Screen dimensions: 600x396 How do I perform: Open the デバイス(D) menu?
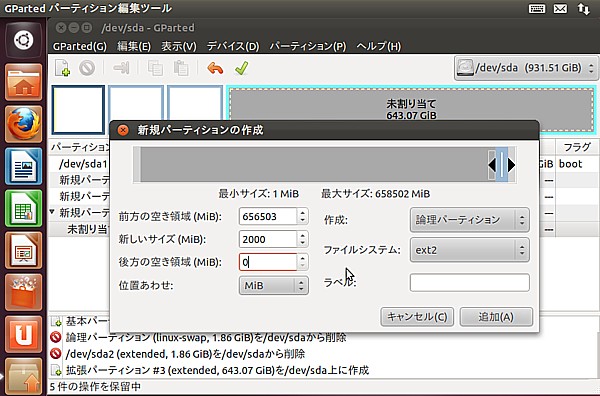(233, 46)
